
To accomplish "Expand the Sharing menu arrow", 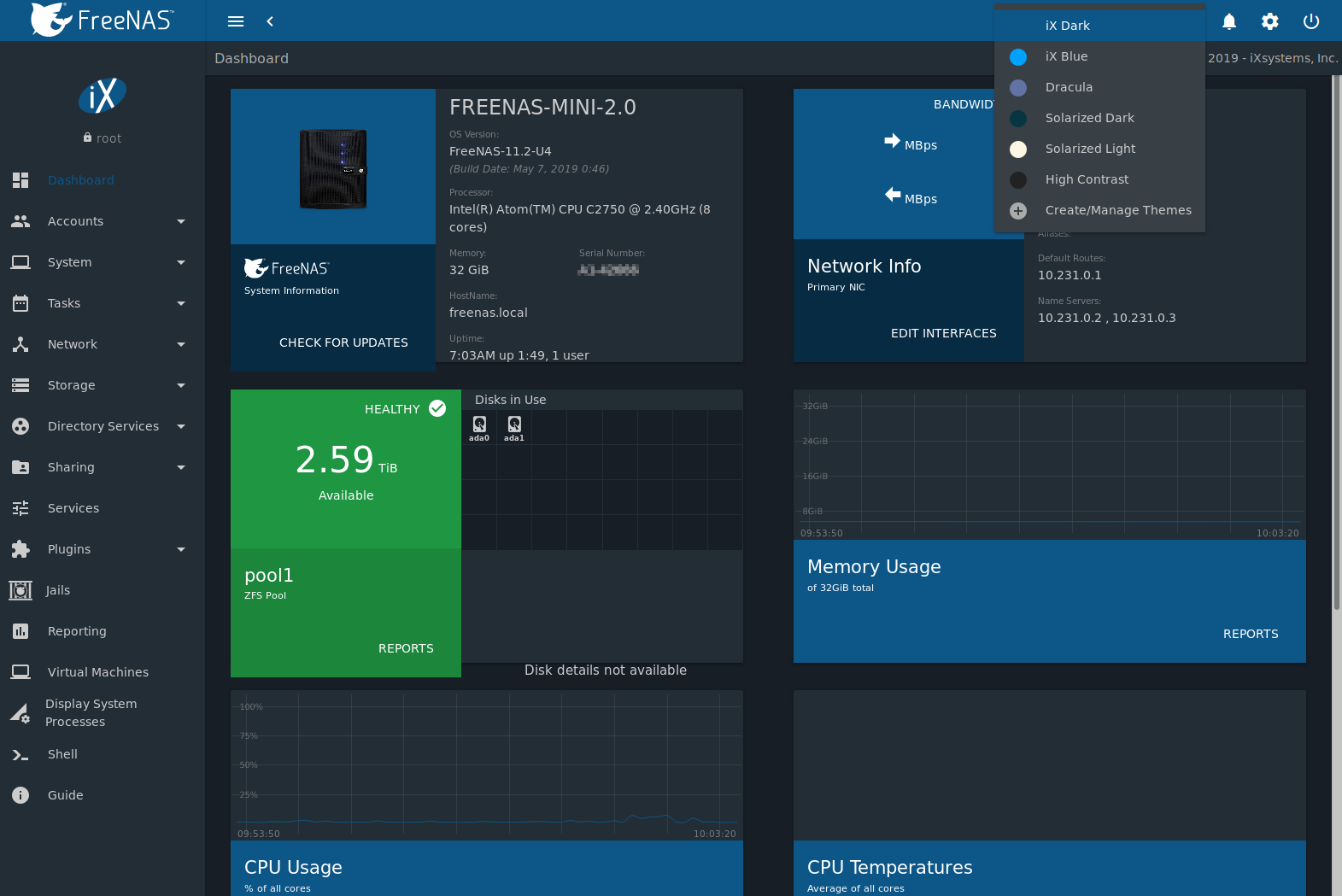I will coord(181,467).
